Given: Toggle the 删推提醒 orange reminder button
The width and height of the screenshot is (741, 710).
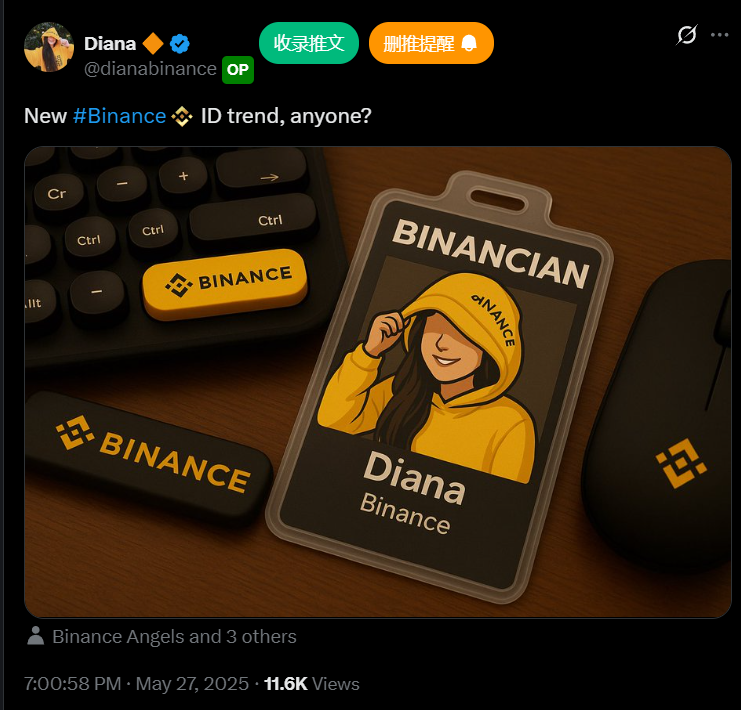Looking at the screenshot, I should 431,43.
